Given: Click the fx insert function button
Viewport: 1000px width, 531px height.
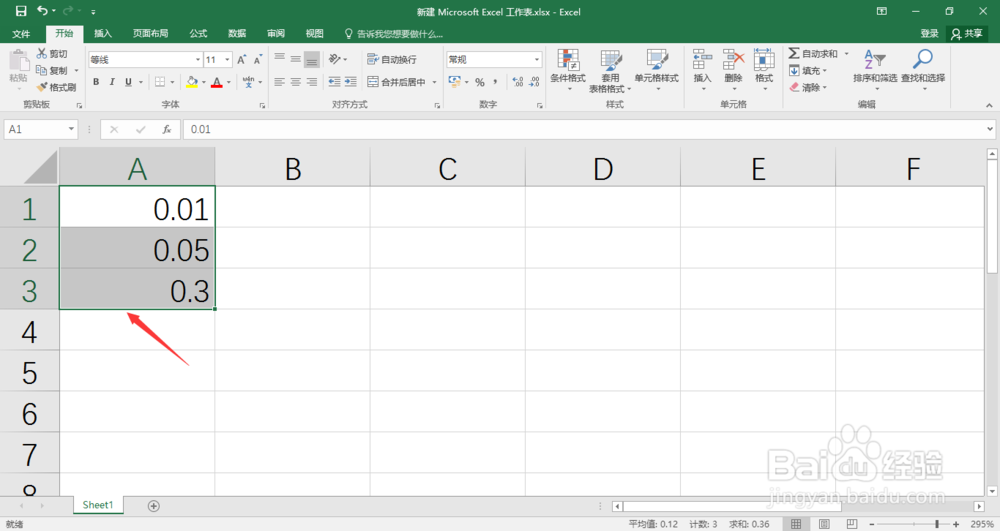Looking at the screenshot, I should (166, 129).
